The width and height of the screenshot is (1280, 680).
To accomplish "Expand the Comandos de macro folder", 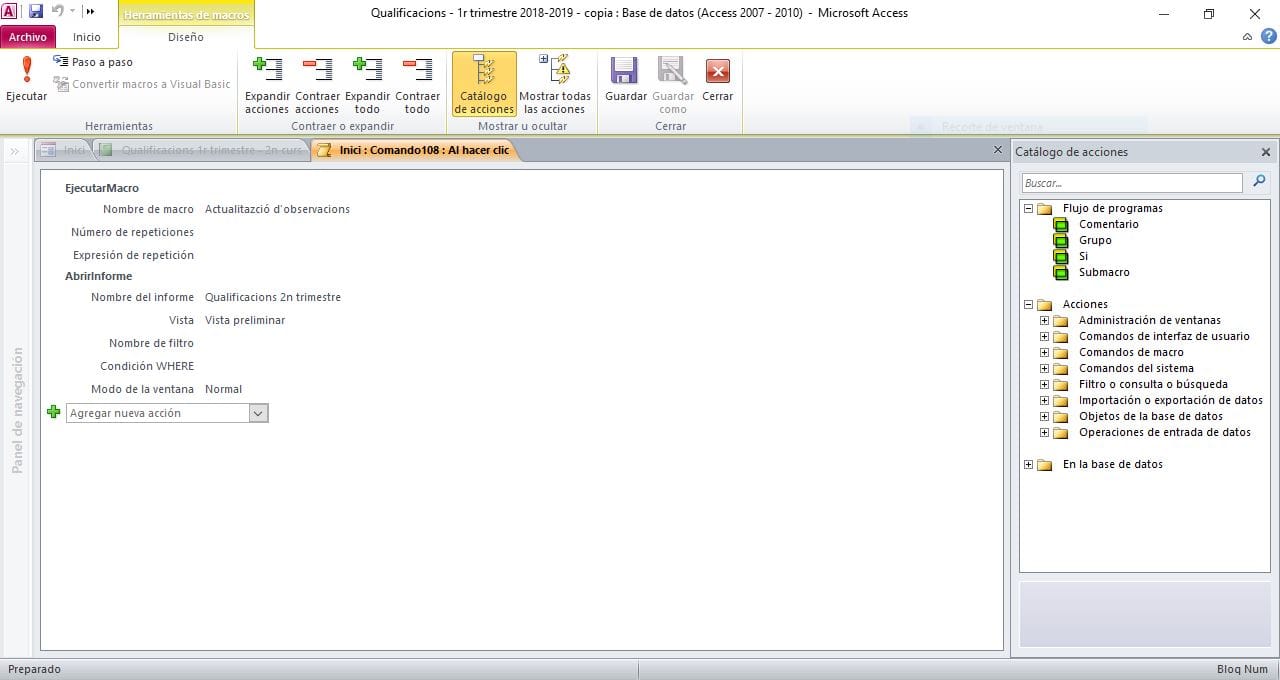I will (x=1045, y=353).
